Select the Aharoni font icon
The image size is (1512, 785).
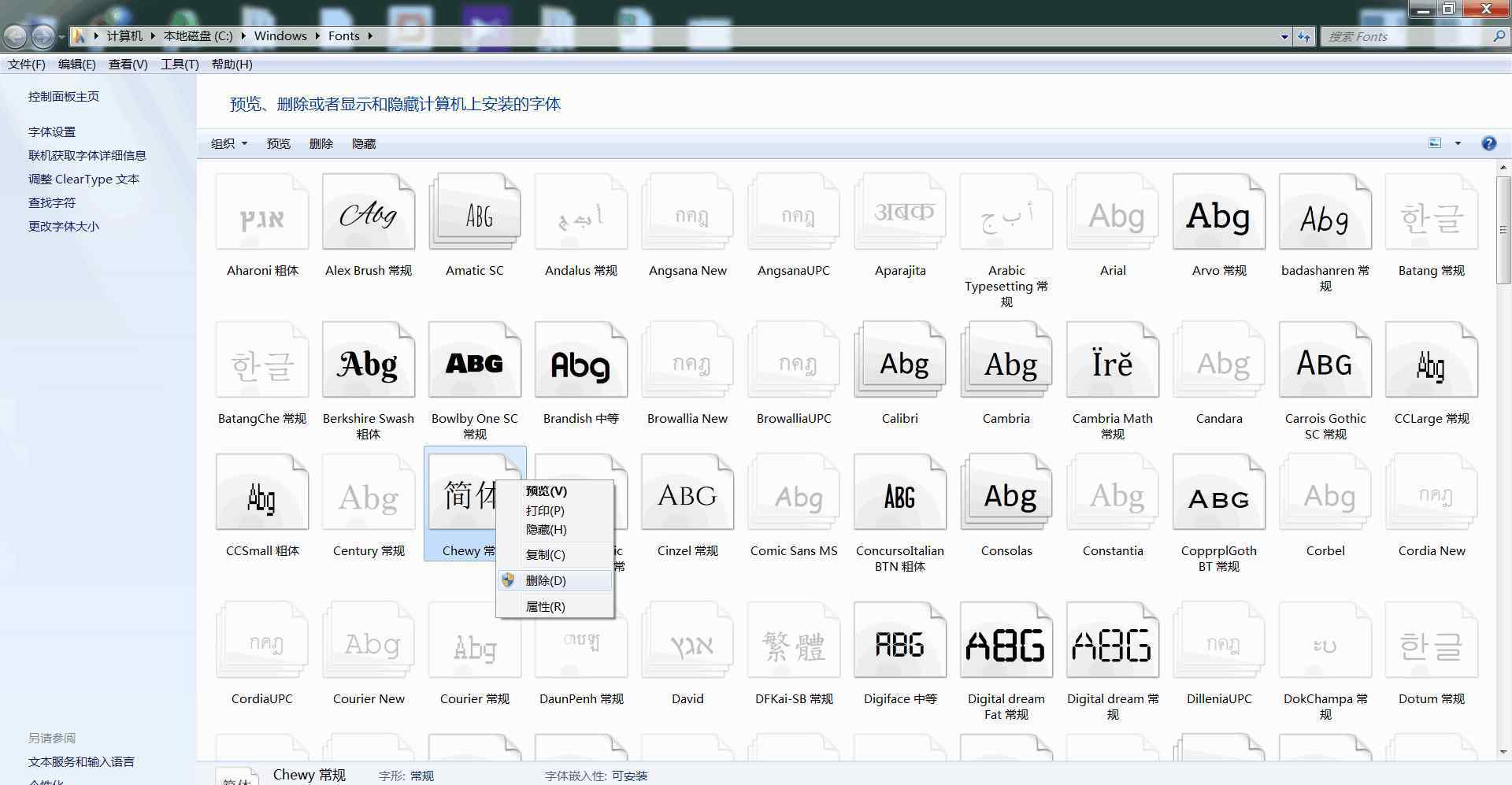coord(262,213)
